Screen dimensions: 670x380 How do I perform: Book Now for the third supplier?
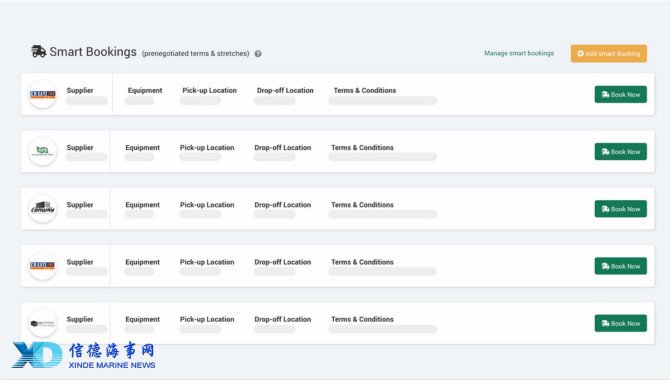620,209
